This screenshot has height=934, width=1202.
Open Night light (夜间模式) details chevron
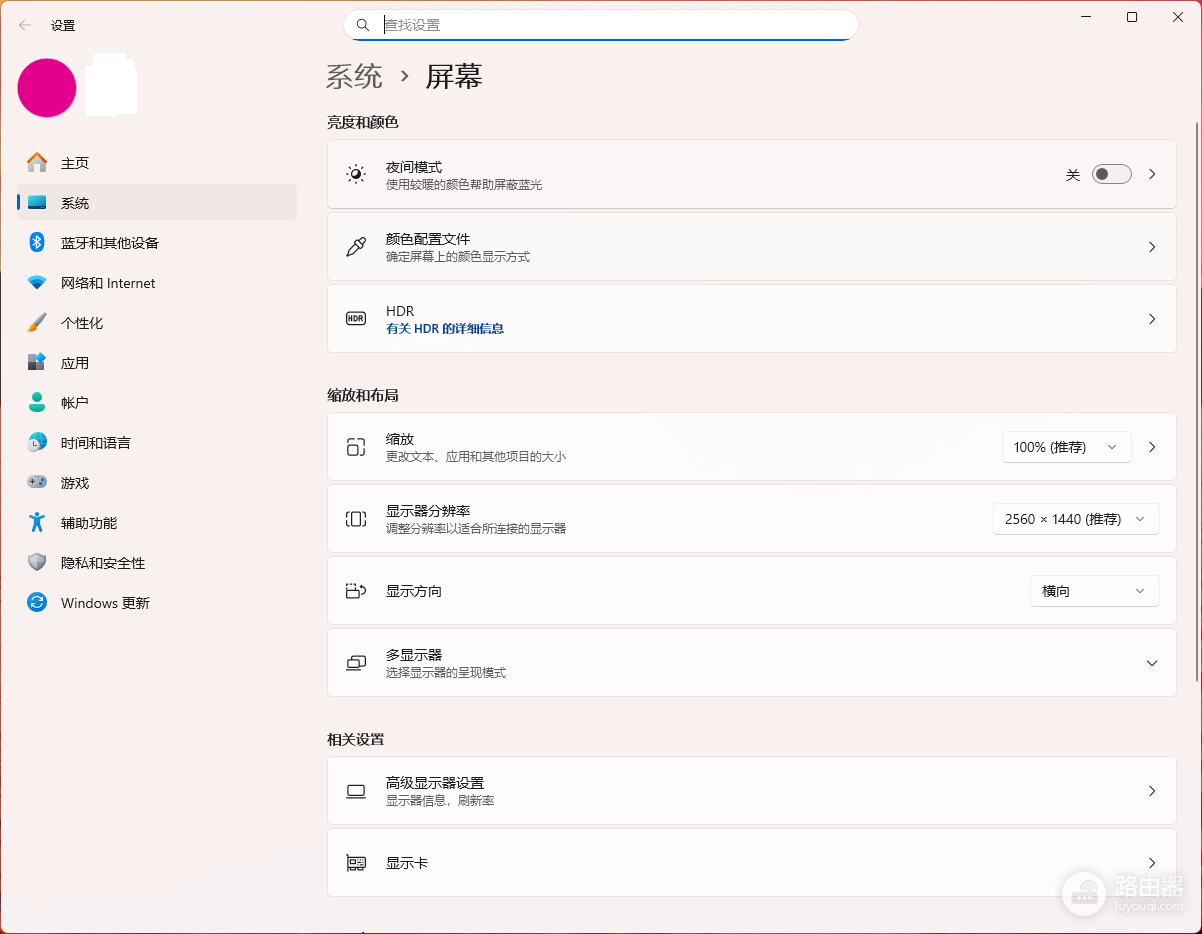1152,174
